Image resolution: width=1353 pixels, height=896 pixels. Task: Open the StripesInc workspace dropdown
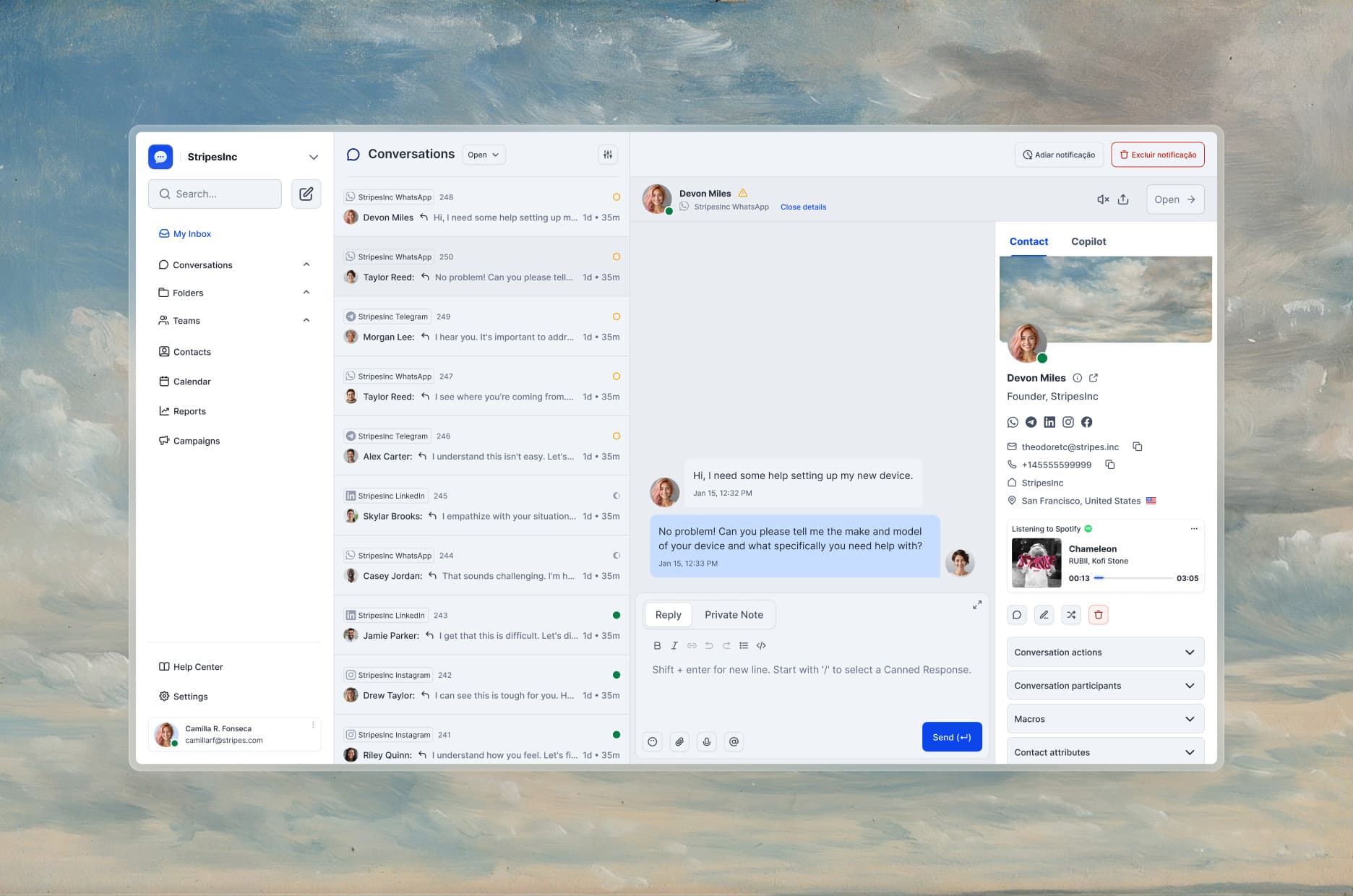314,157
